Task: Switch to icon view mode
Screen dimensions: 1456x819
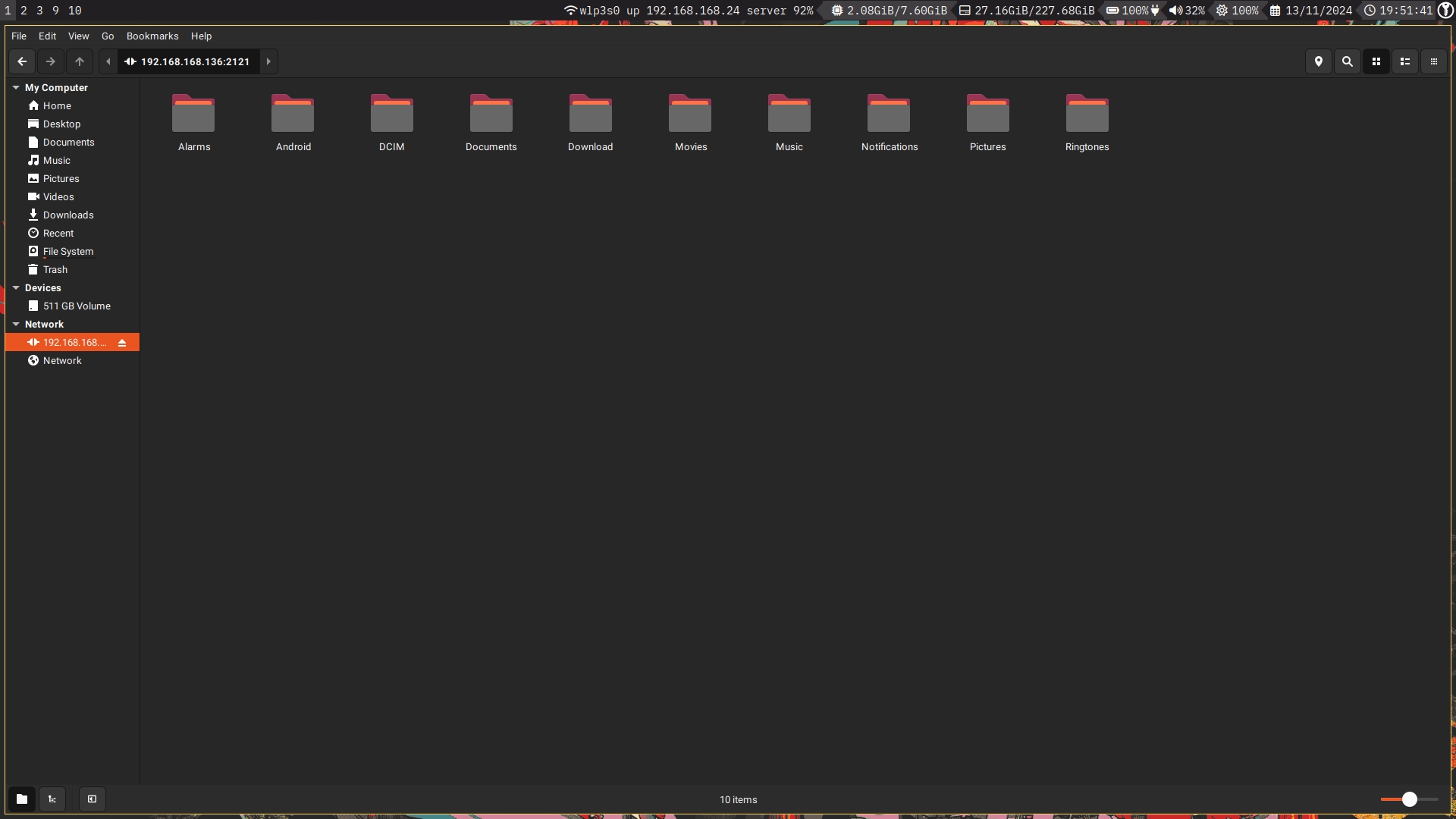Action: point(1376,61)
